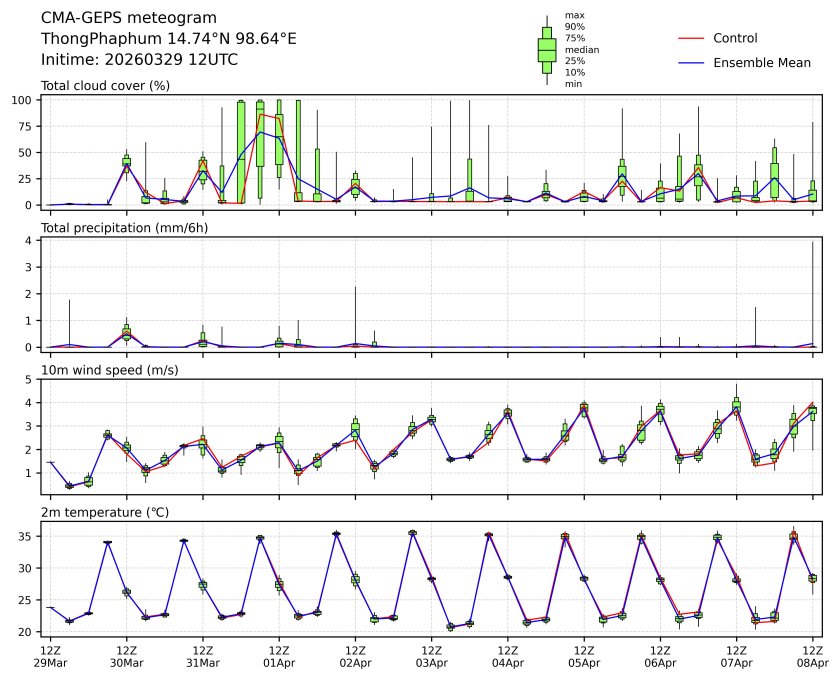840x680 pixels.
Task: Click the boxplot legend symbol
Action: coord(547,50)
